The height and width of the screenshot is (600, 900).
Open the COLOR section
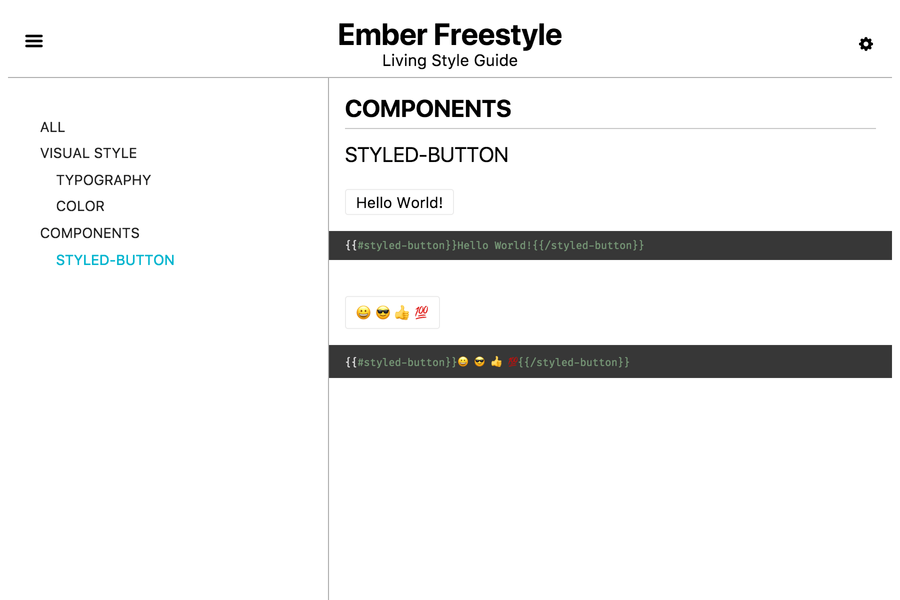[x=80, y=206]
